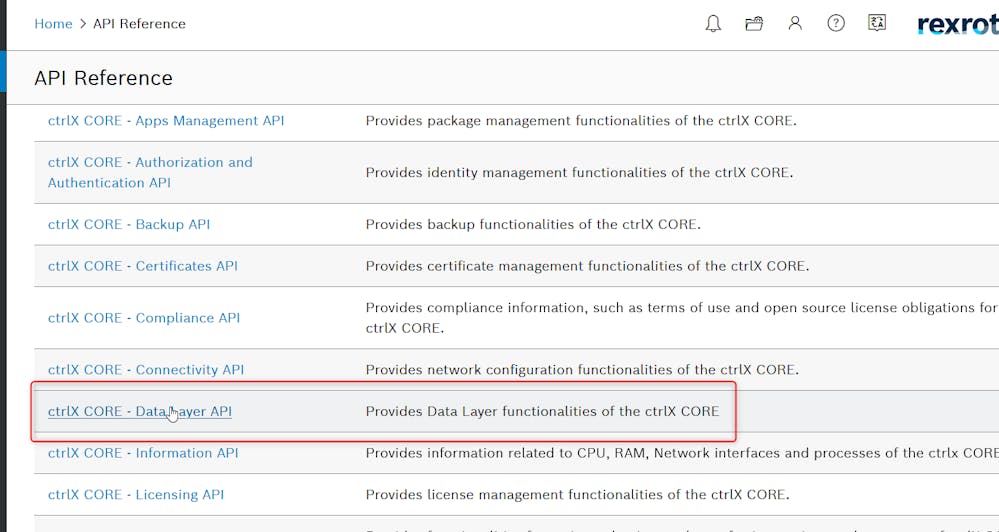Click the Rexroth logo
Screen dimensions: 999x532
(957, 25)
